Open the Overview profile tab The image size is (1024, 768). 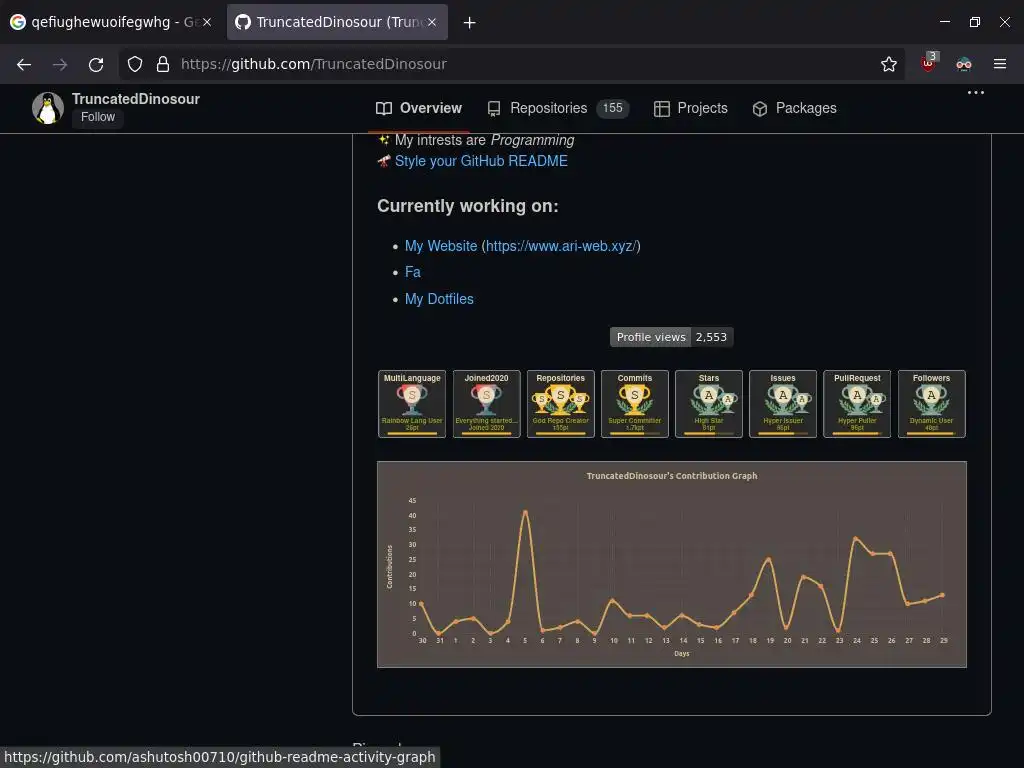tap(419, 108)
